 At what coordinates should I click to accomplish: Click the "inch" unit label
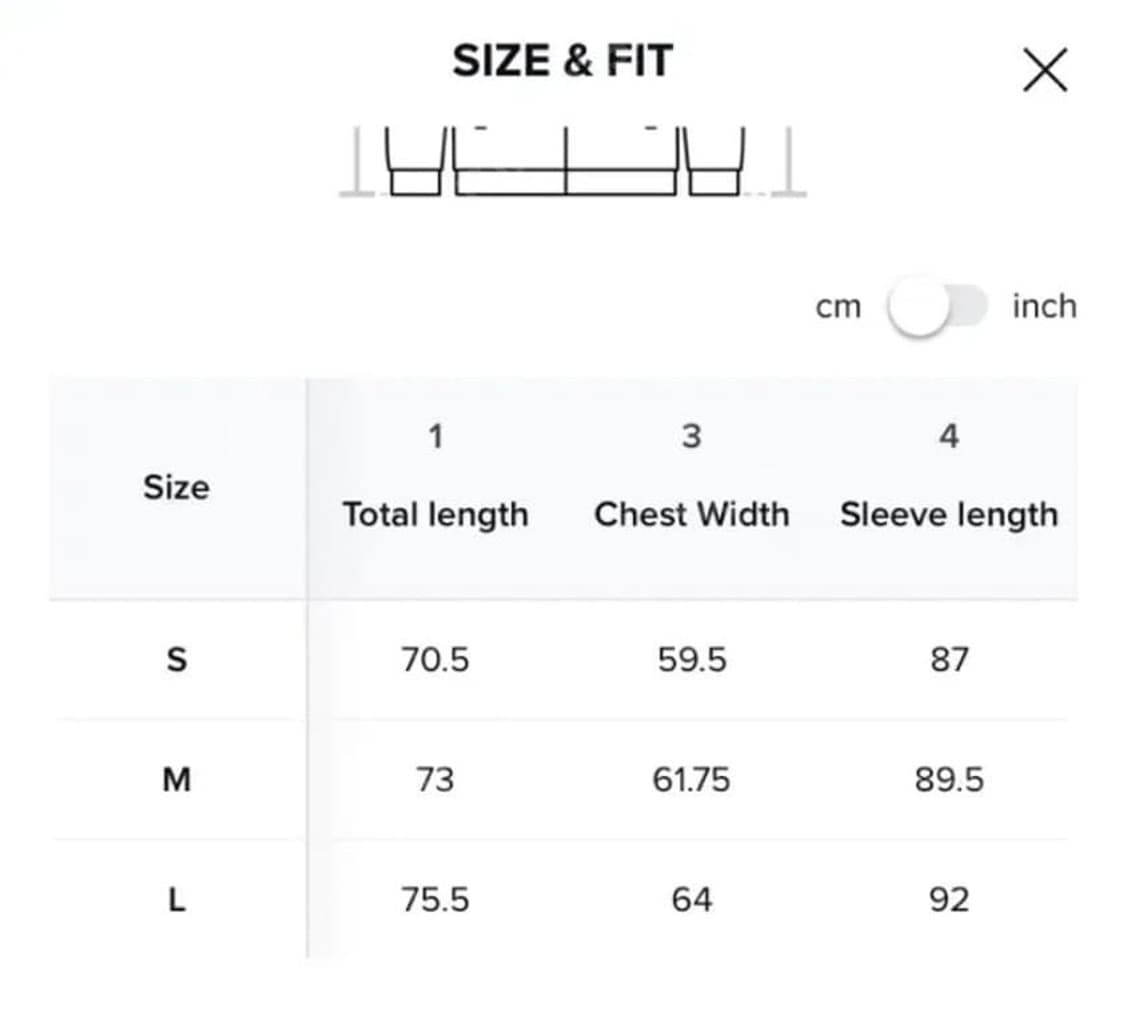point(1044,306)
